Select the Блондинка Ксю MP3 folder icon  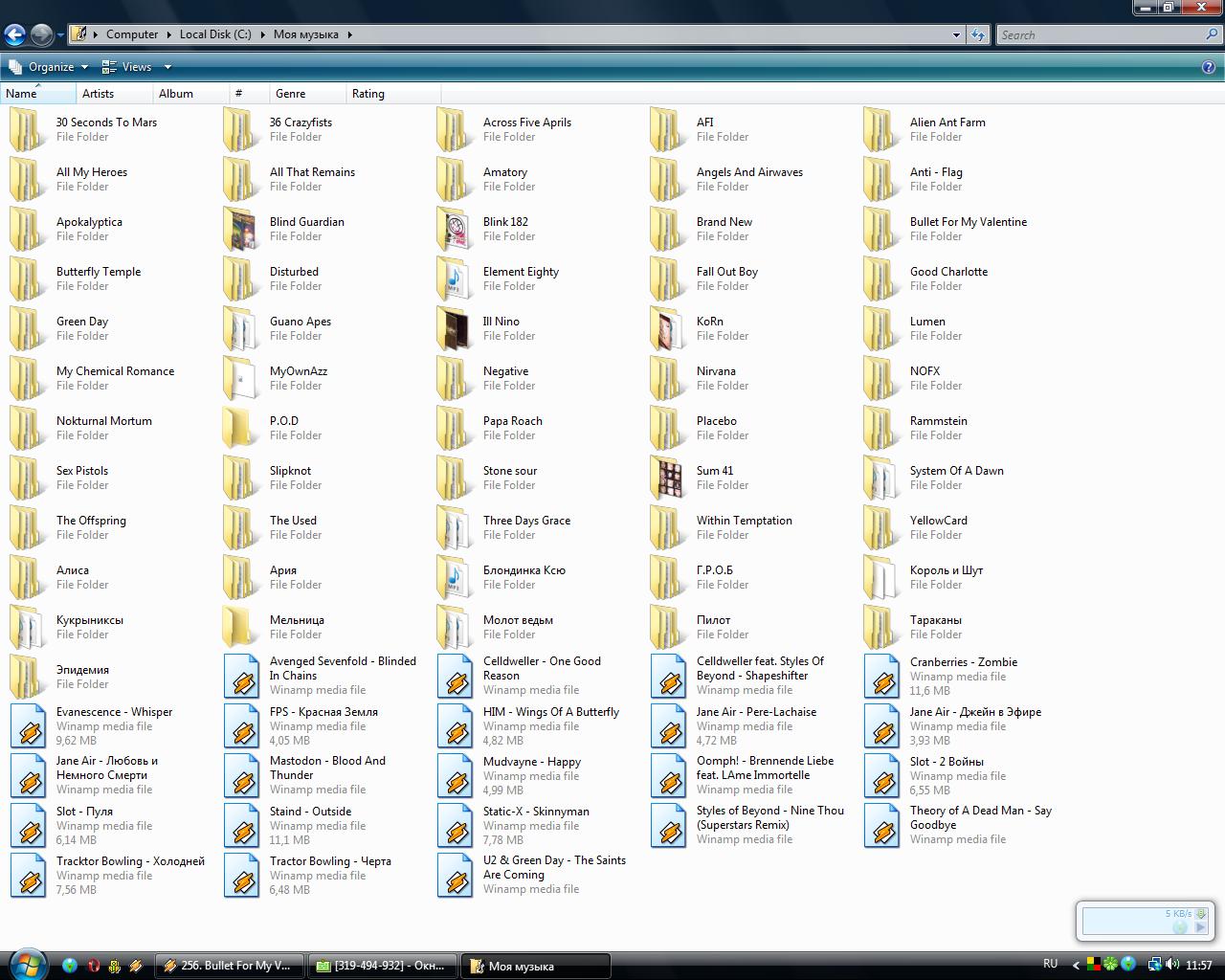point(454,577)
